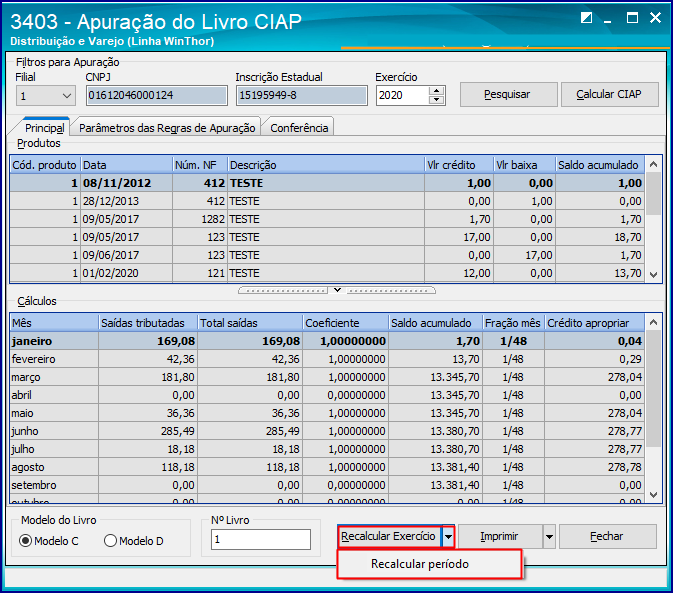Select the janeiro row in Cálculos
The image size is (673, 593).
click(x=327, y=341)
